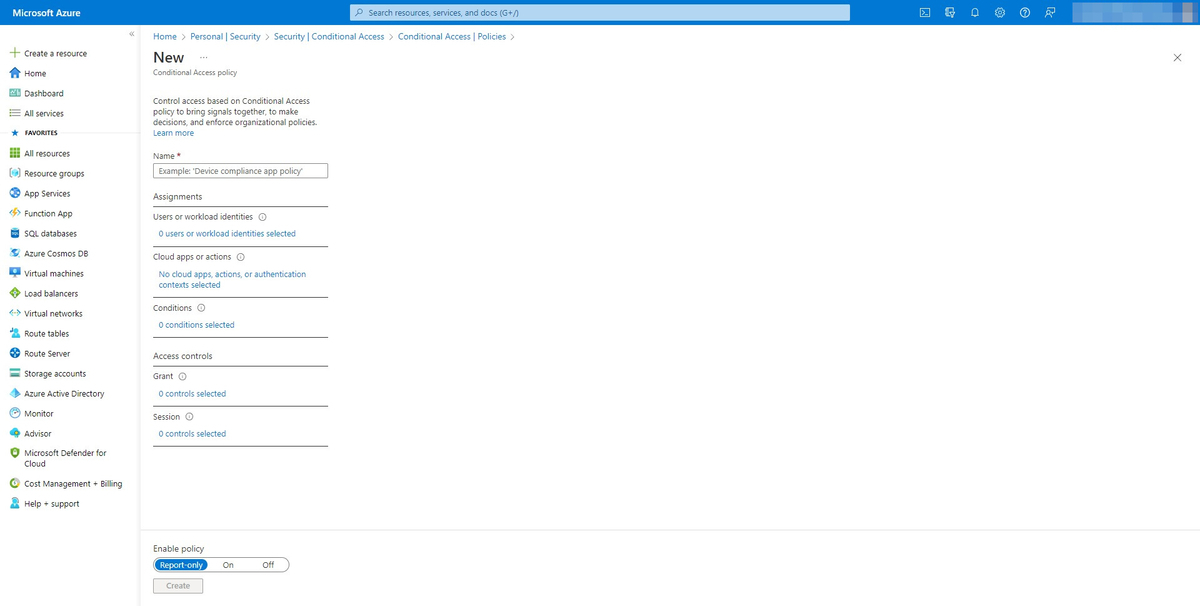Collapse the left sidebar with double chevron
Screen dimensions: 1200x606
click(x=132, y=35)
